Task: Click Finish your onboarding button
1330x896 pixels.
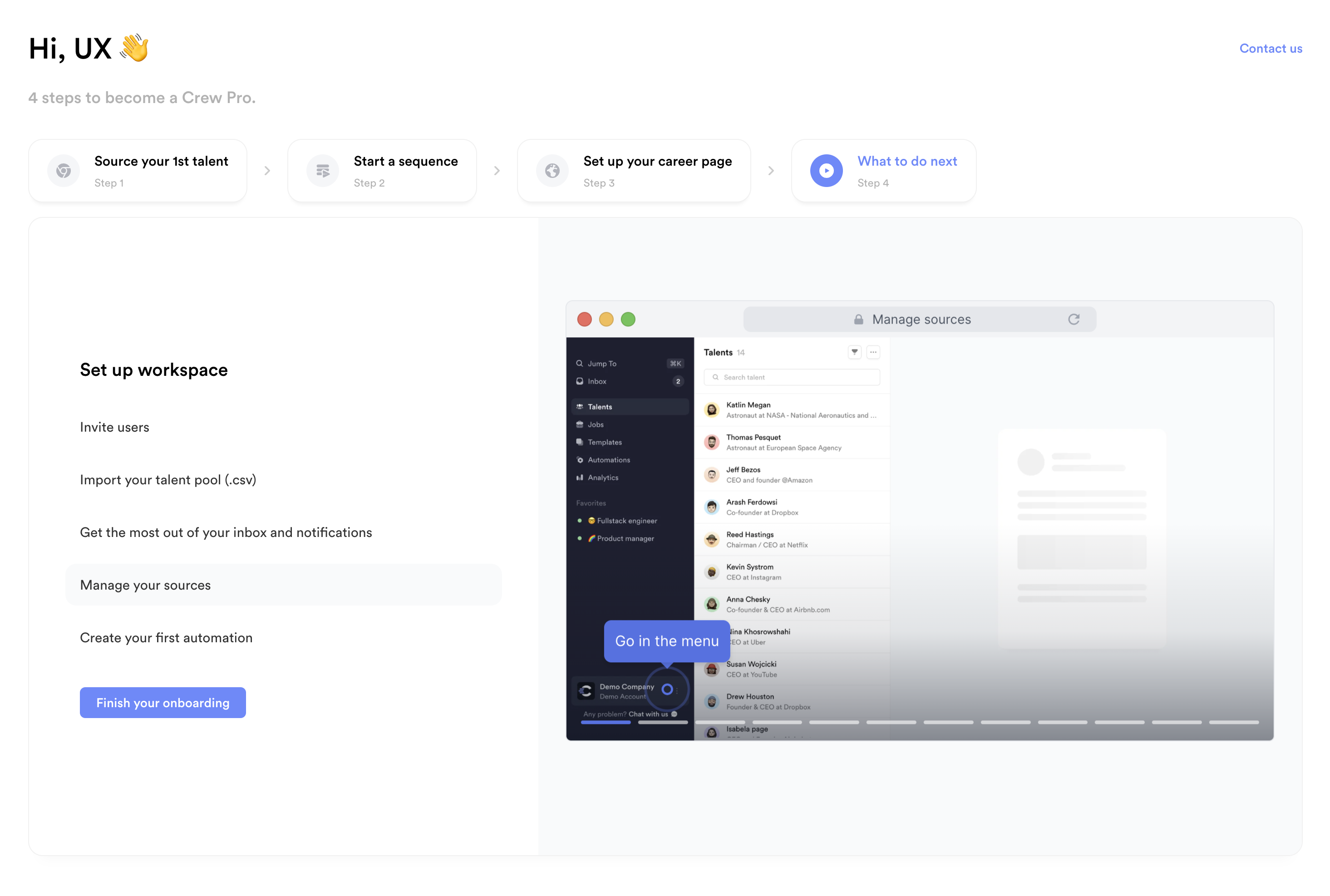Action: pos(163,702)
